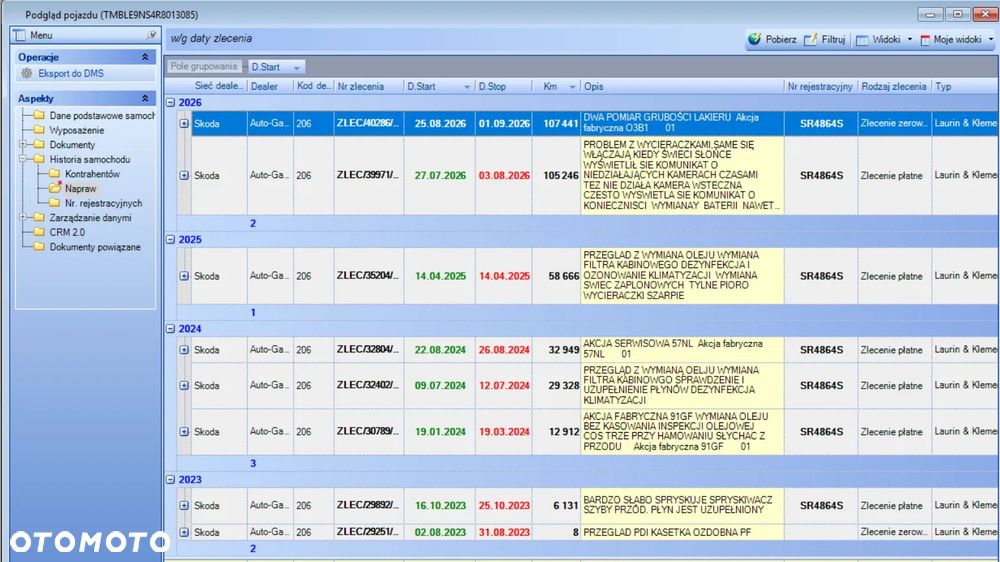1000x562 pixels.
Task: Sort by the D.Stop column header
Action: [503, 86]
